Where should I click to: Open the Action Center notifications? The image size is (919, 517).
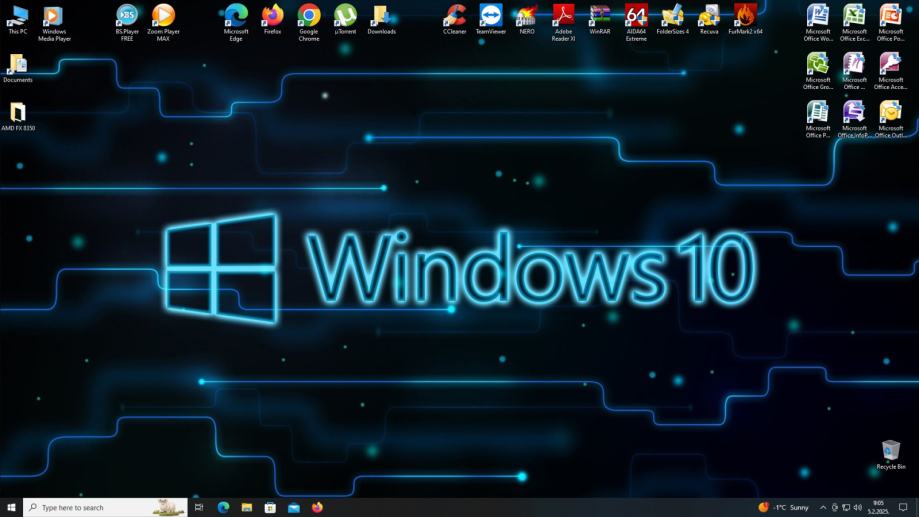pyautogui.click(x=903, y=507)
